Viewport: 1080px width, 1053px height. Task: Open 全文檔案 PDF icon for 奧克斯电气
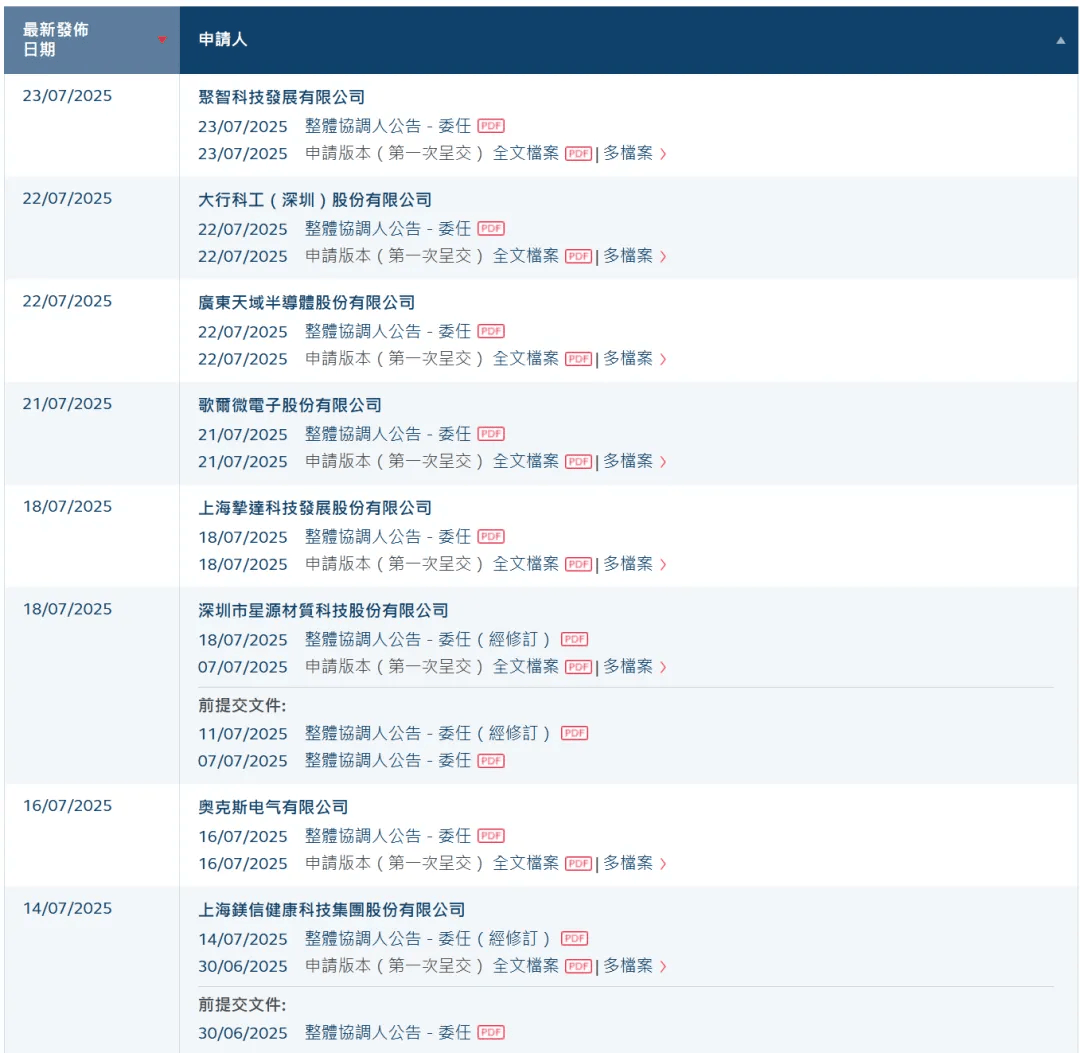[x=578, y=863]
